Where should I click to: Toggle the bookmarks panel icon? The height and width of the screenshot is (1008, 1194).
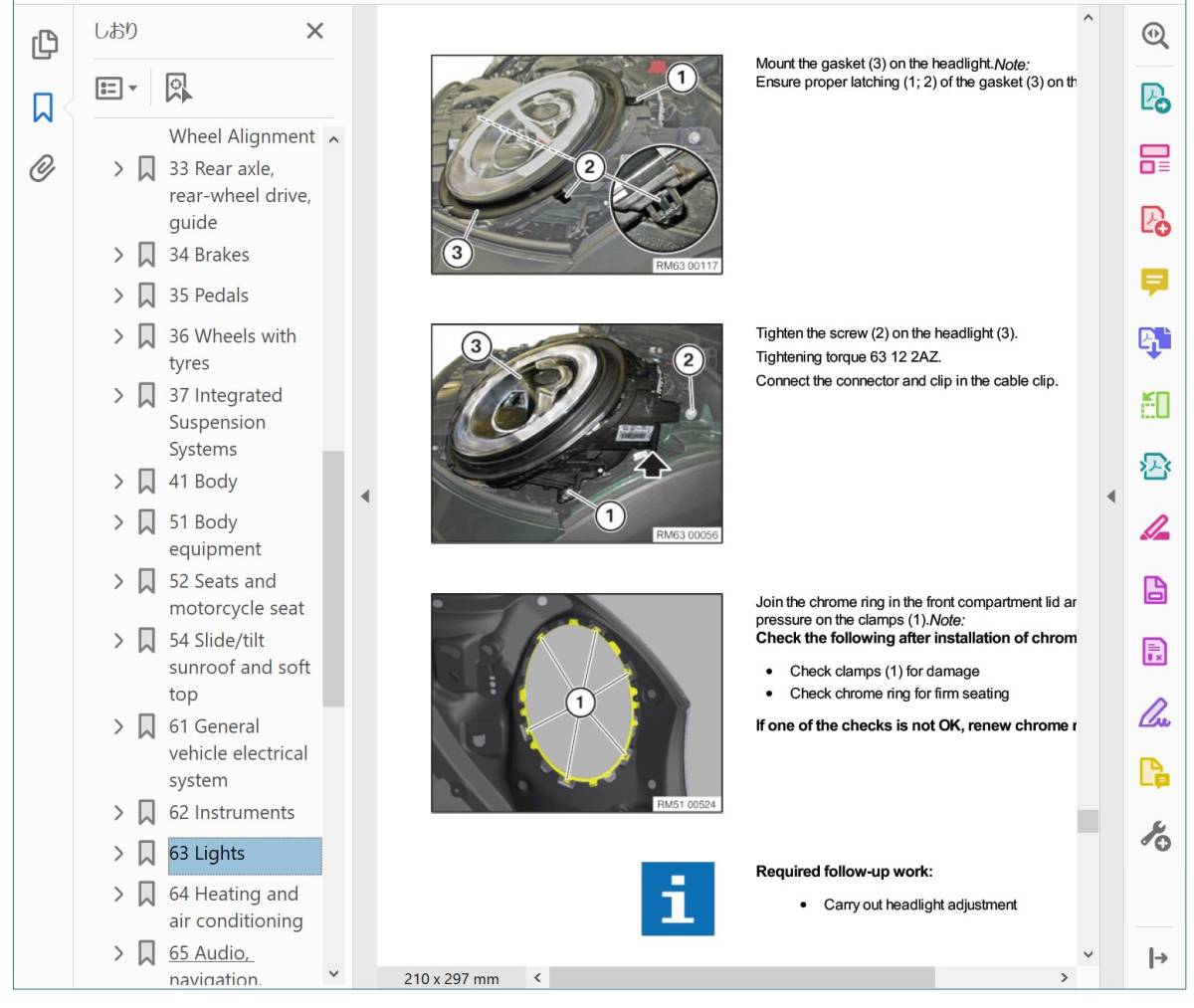(43, 106)
